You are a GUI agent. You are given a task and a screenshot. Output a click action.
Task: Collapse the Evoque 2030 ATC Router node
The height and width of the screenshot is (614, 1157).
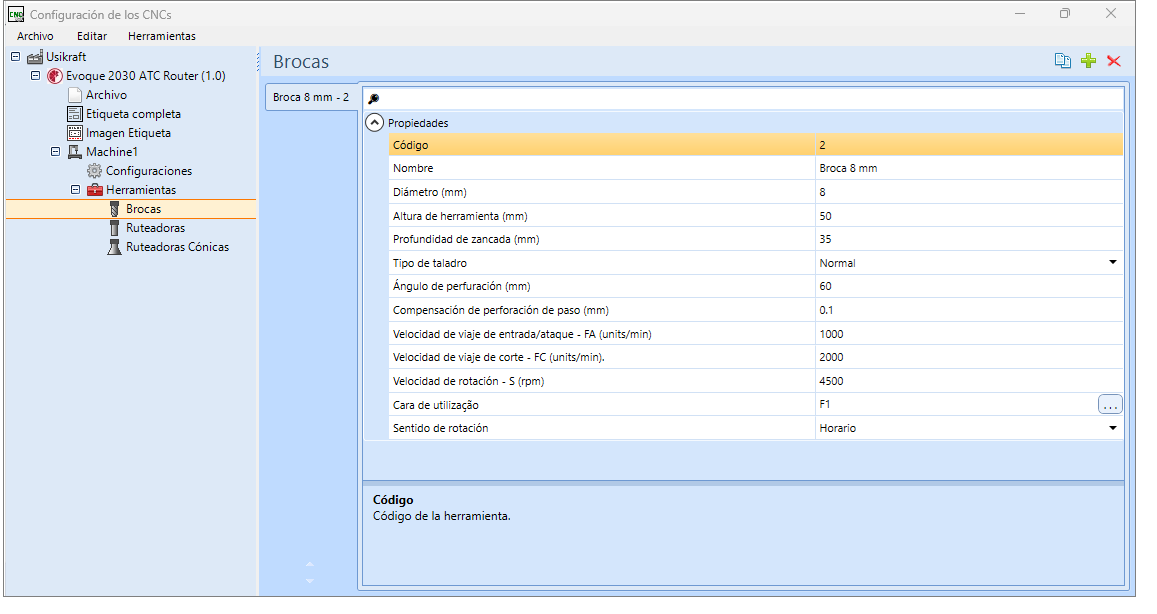pyautogui.click(x=35, y=75)
